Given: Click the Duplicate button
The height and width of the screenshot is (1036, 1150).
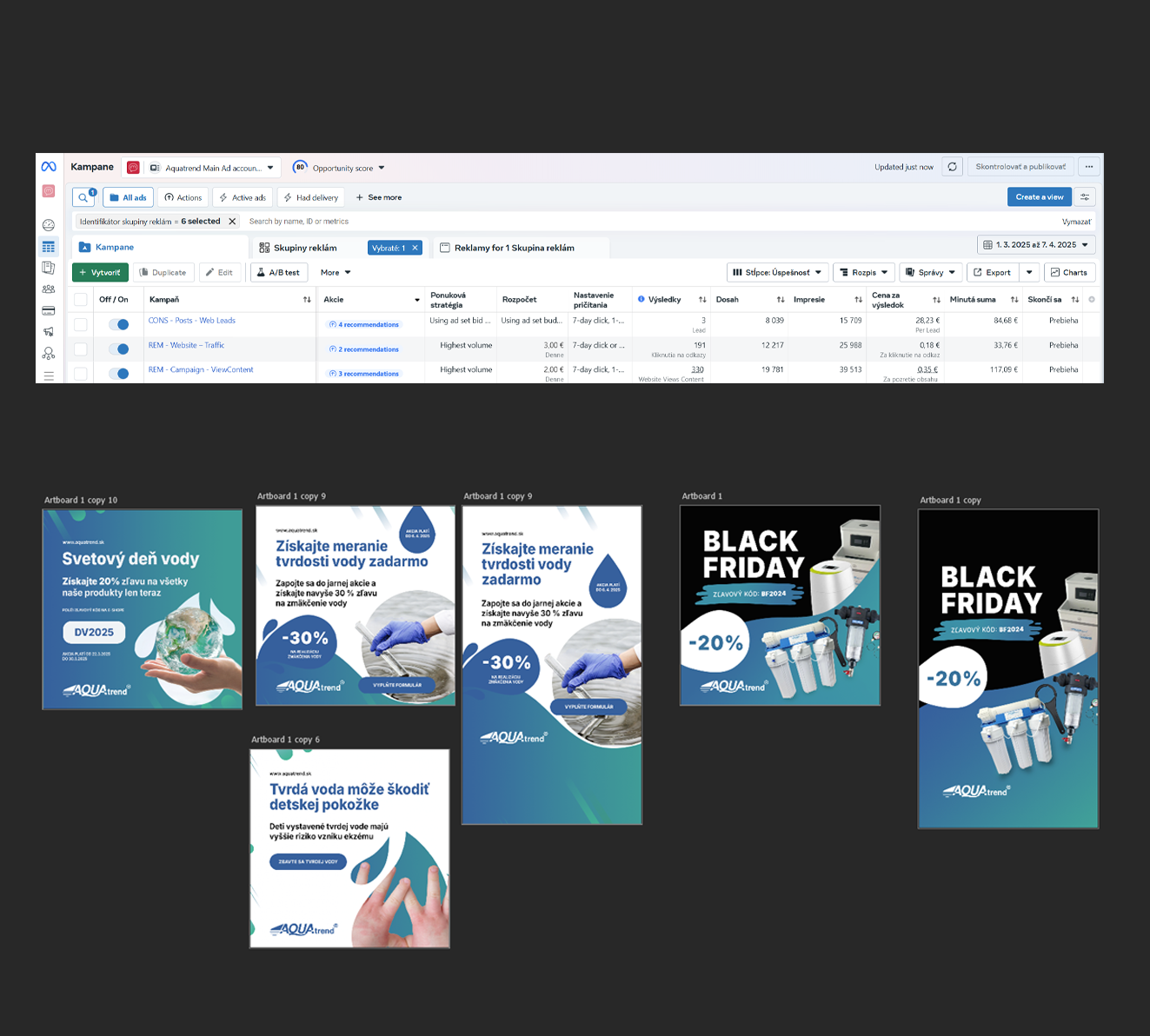Looking at the screenshot, I should pos(163,273).
